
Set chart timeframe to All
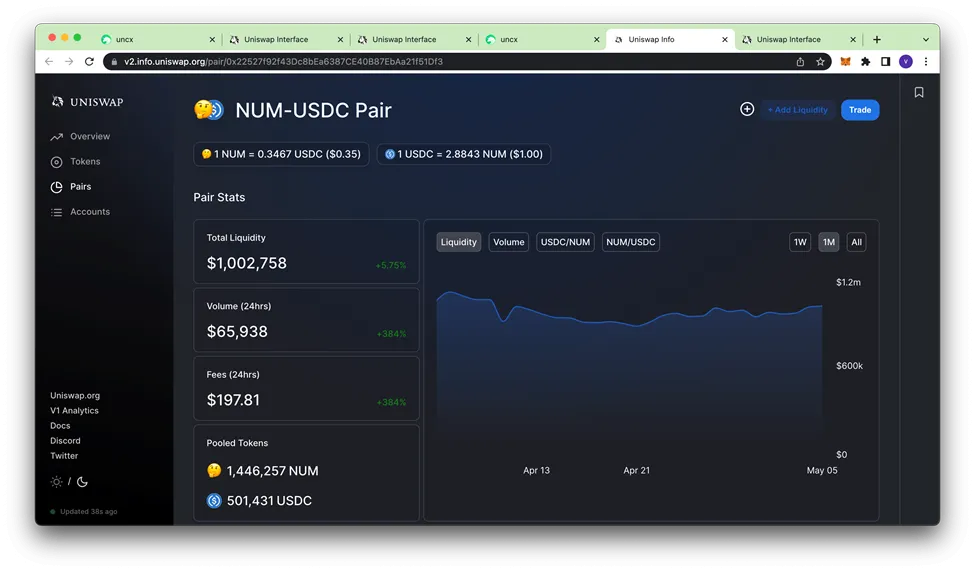pyautogui.click(x=856, y=242)
